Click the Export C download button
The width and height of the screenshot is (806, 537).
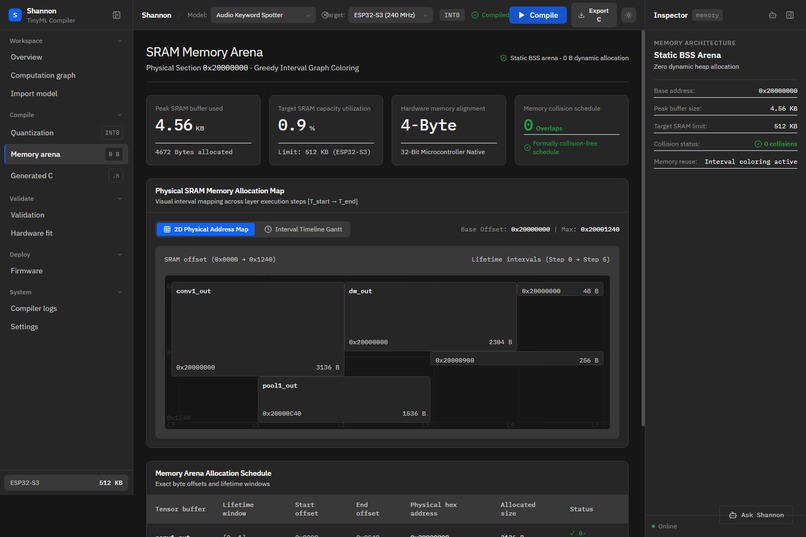594,15
